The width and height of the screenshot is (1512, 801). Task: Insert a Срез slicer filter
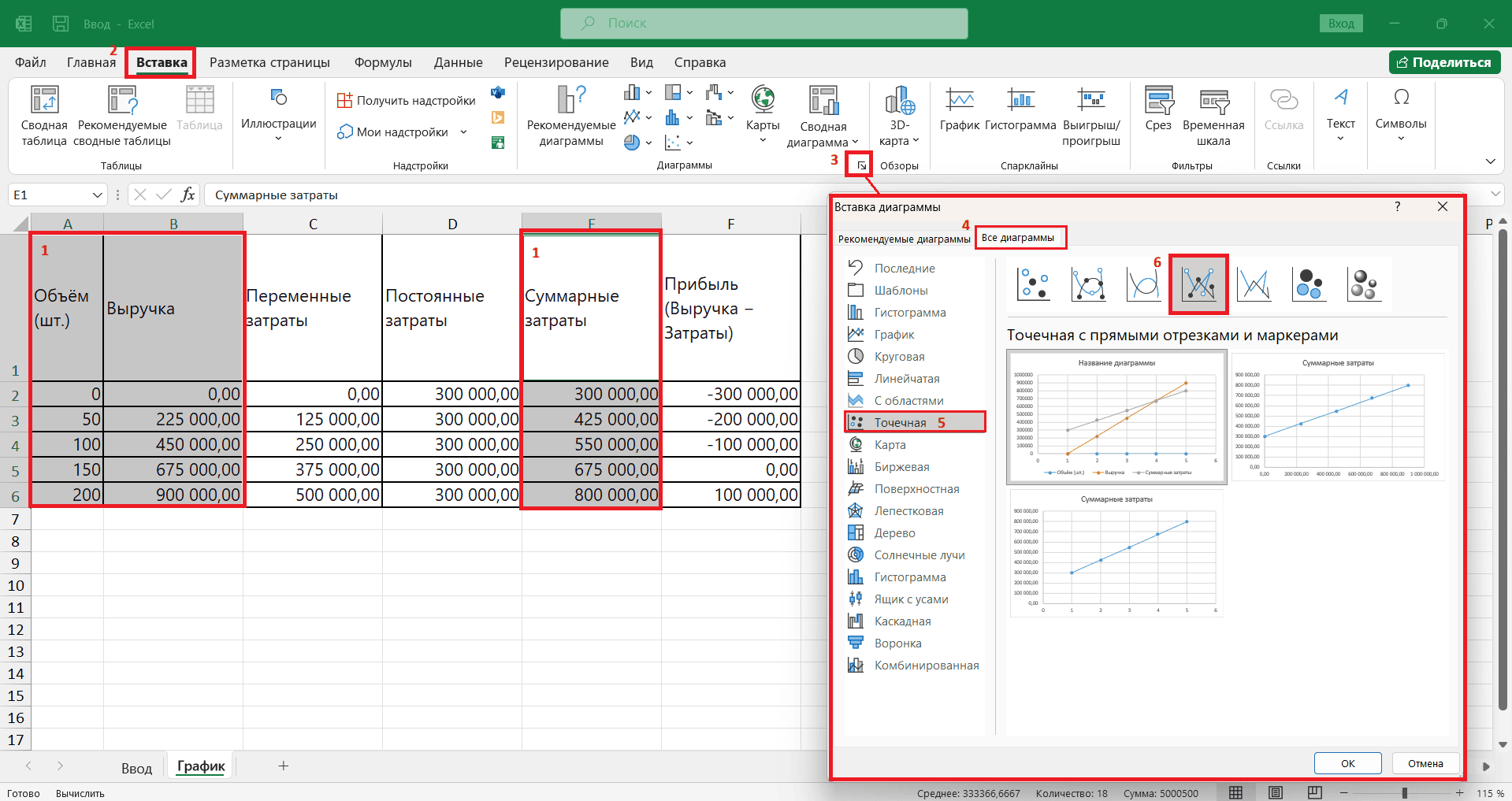coord(1158,108)
